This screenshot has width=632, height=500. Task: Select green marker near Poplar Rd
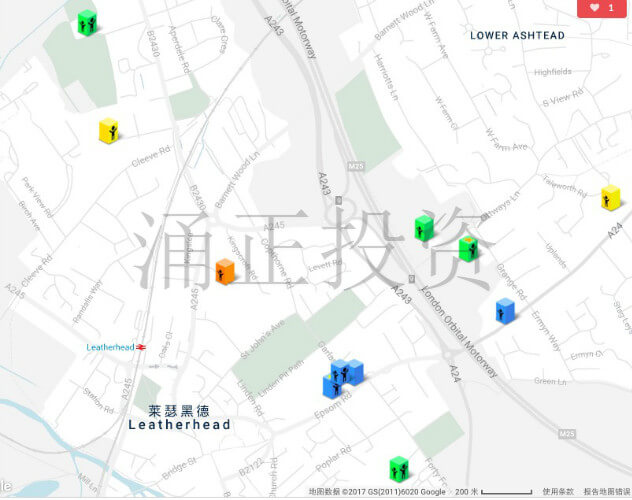399,469
